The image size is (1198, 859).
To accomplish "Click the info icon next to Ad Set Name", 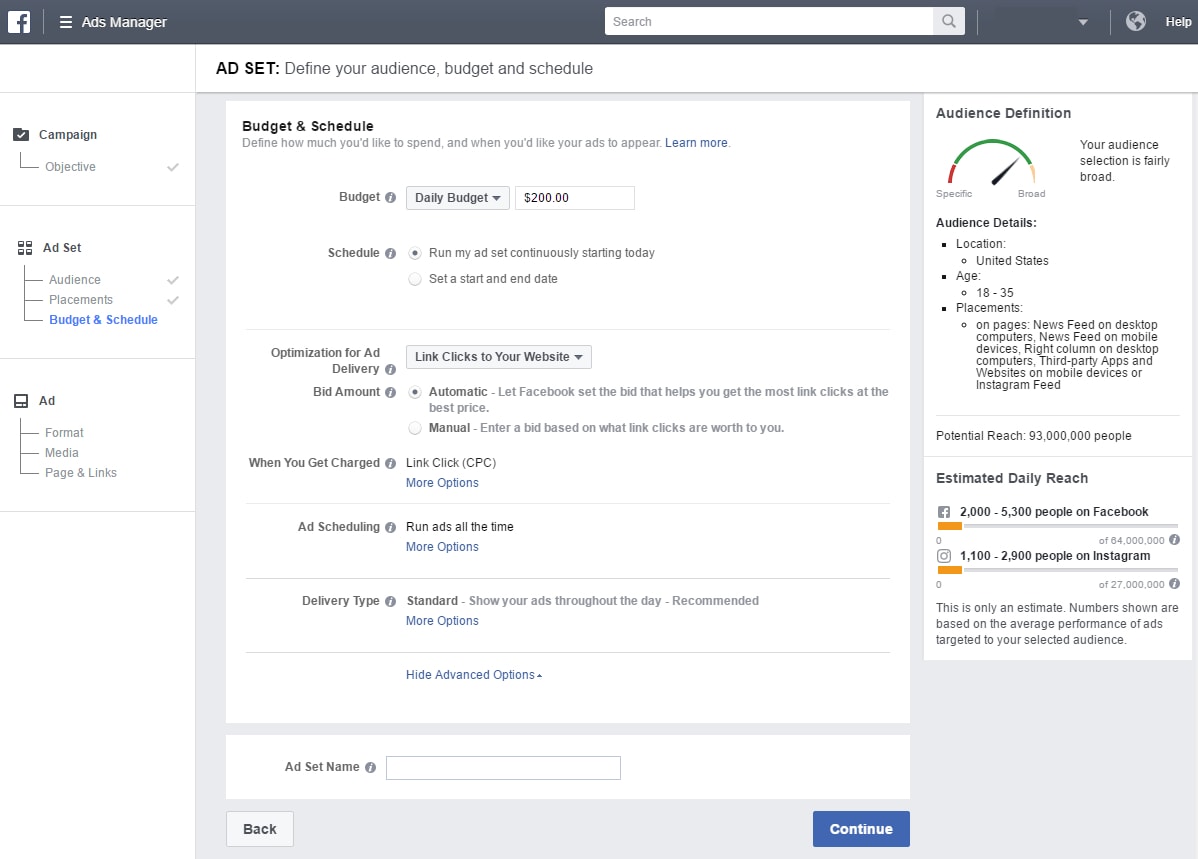I will tap(371, 767).
